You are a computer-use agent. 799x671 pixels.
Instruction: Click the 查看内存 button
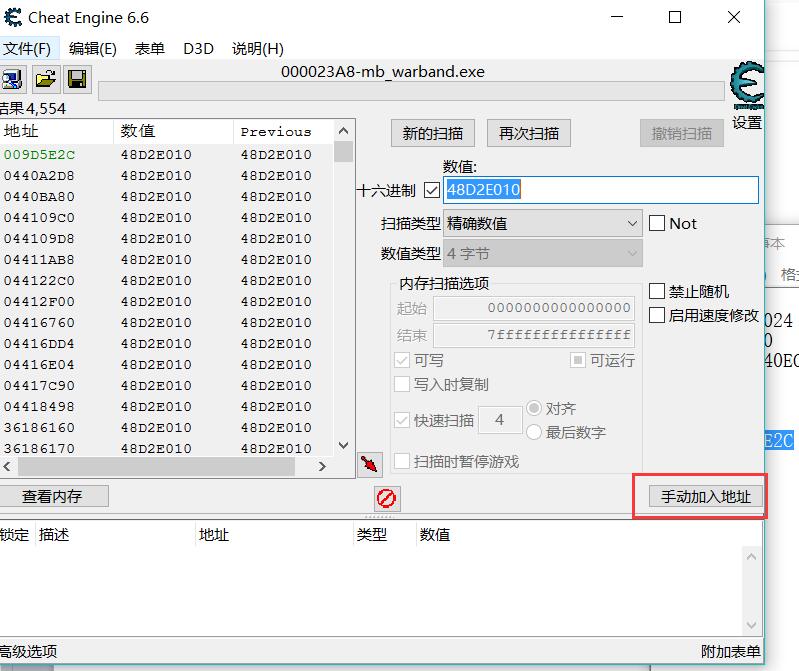tap(52, 496)
